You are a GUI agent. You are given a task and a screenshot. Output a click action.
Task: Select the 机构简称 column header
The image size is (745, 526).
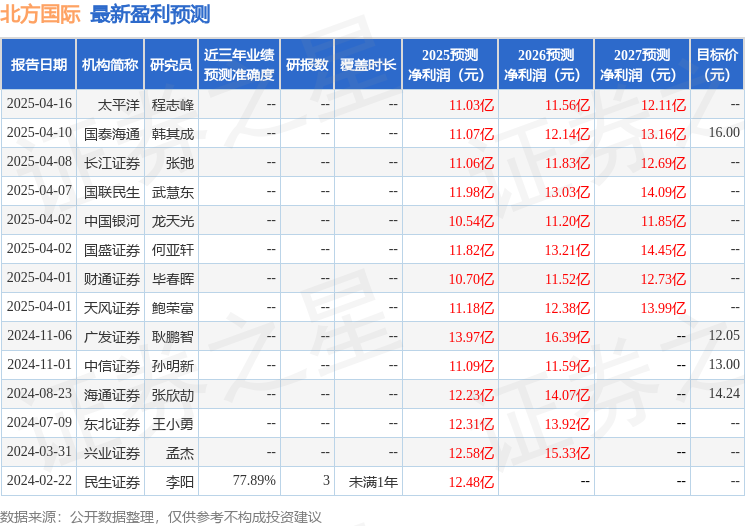[x=110, y=65]
